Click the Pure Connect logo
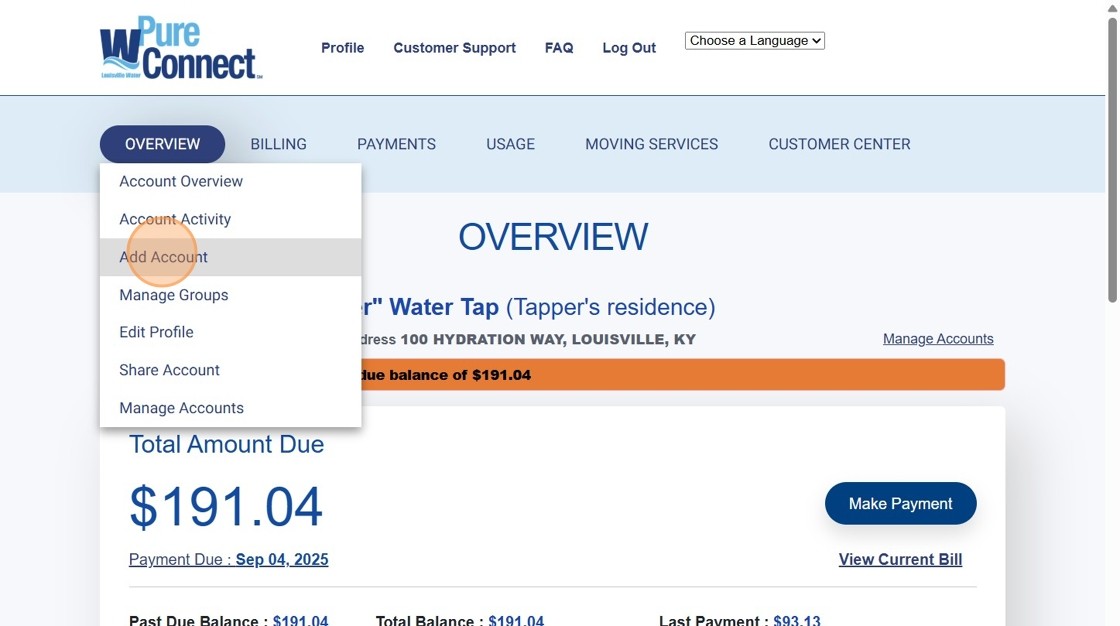The width and height of the screenshot is (1120, 626). pyautogui.click(x=181, y=48)
